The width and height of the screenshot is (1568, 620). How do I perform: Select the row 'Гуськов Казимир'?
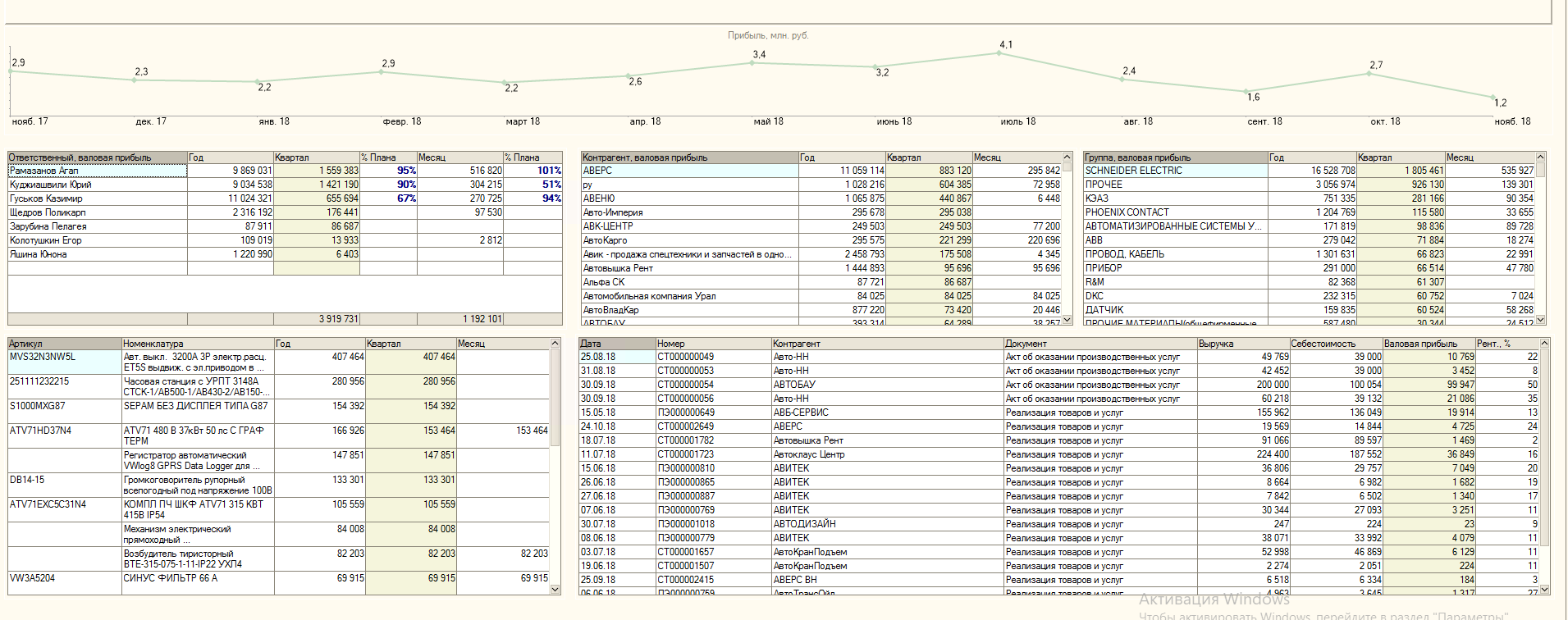(286, 198)
